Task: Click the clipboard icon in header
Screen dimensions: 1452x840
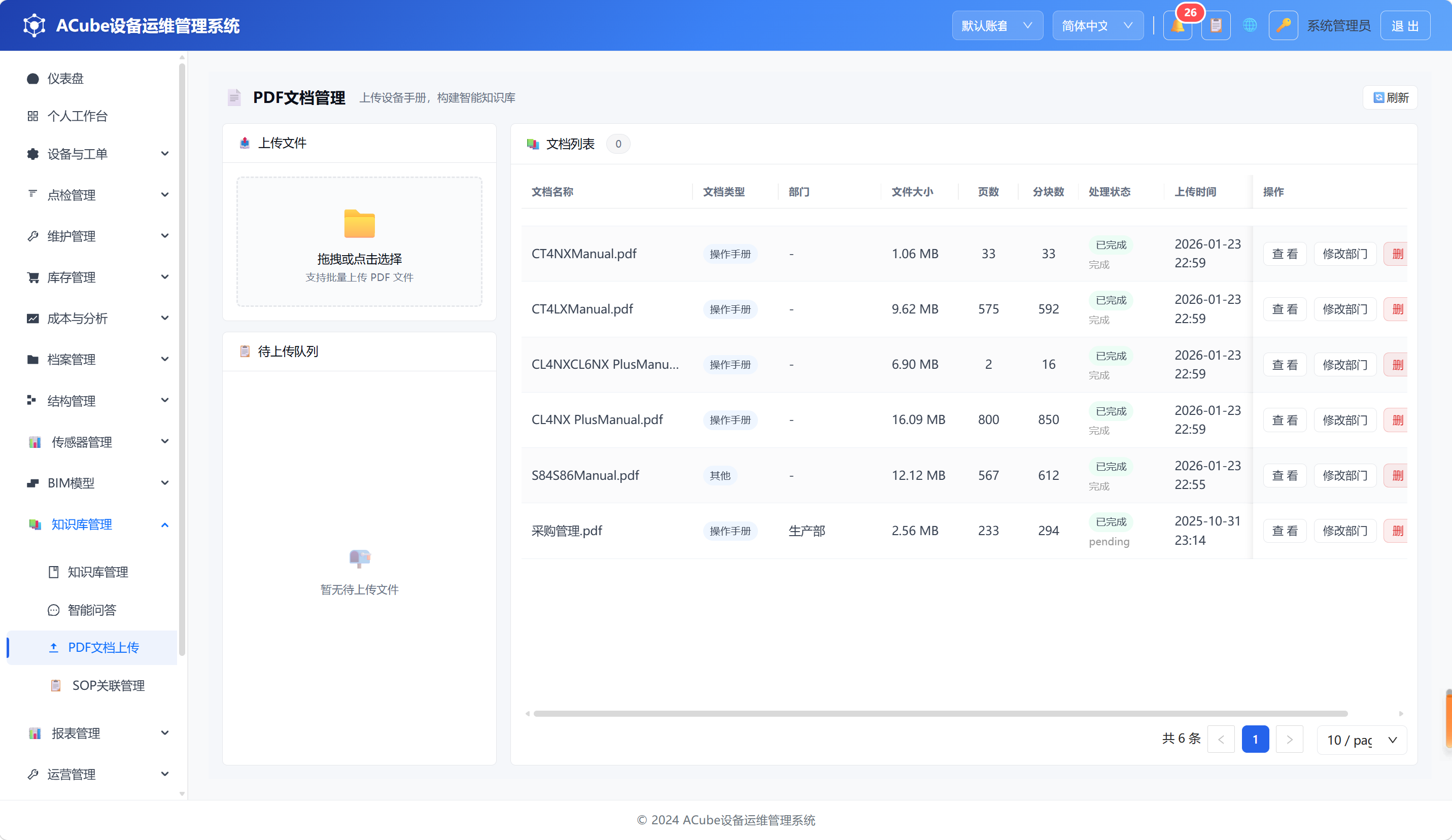Action: (x=1216, y=26)
